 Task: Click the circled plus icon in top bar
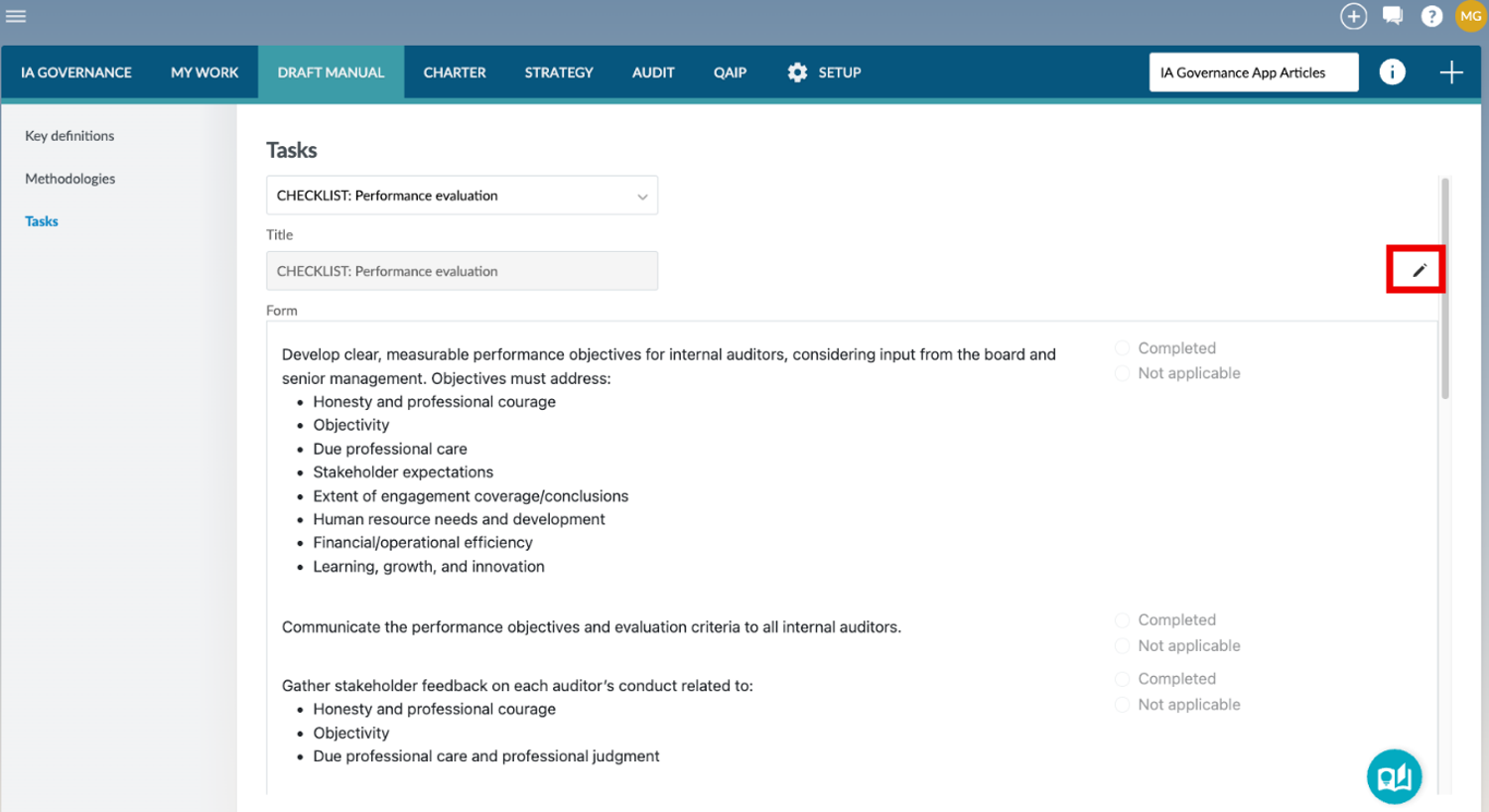point(1353,16)
